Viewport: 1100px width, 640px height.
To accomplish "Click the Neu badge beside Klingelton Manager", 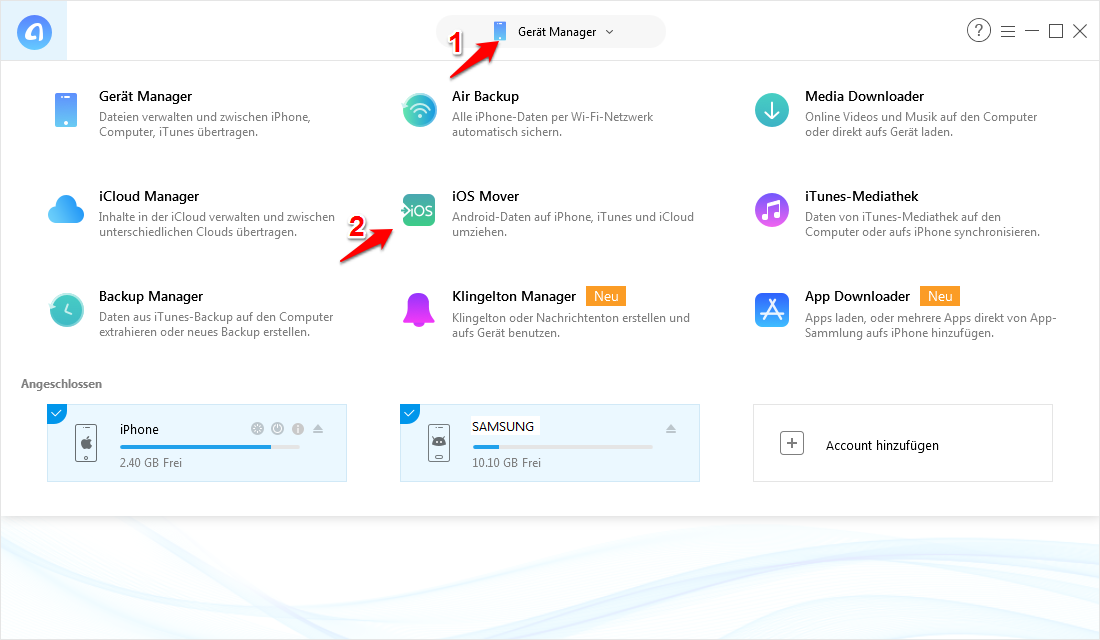I will pyautogui.click(x=606, y=296).
